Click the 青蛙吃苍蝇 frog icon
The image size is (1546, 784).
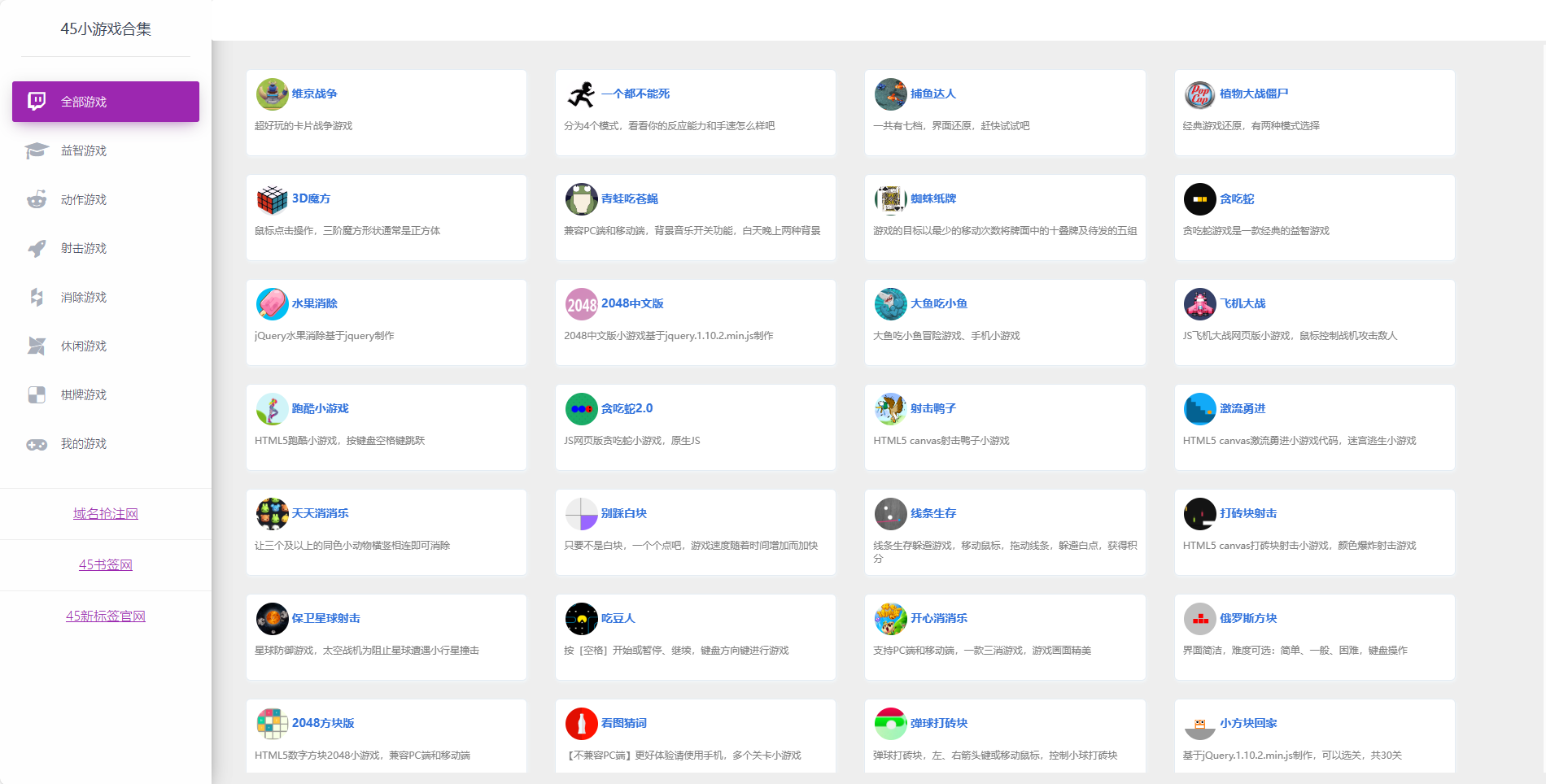coord(581,199)
